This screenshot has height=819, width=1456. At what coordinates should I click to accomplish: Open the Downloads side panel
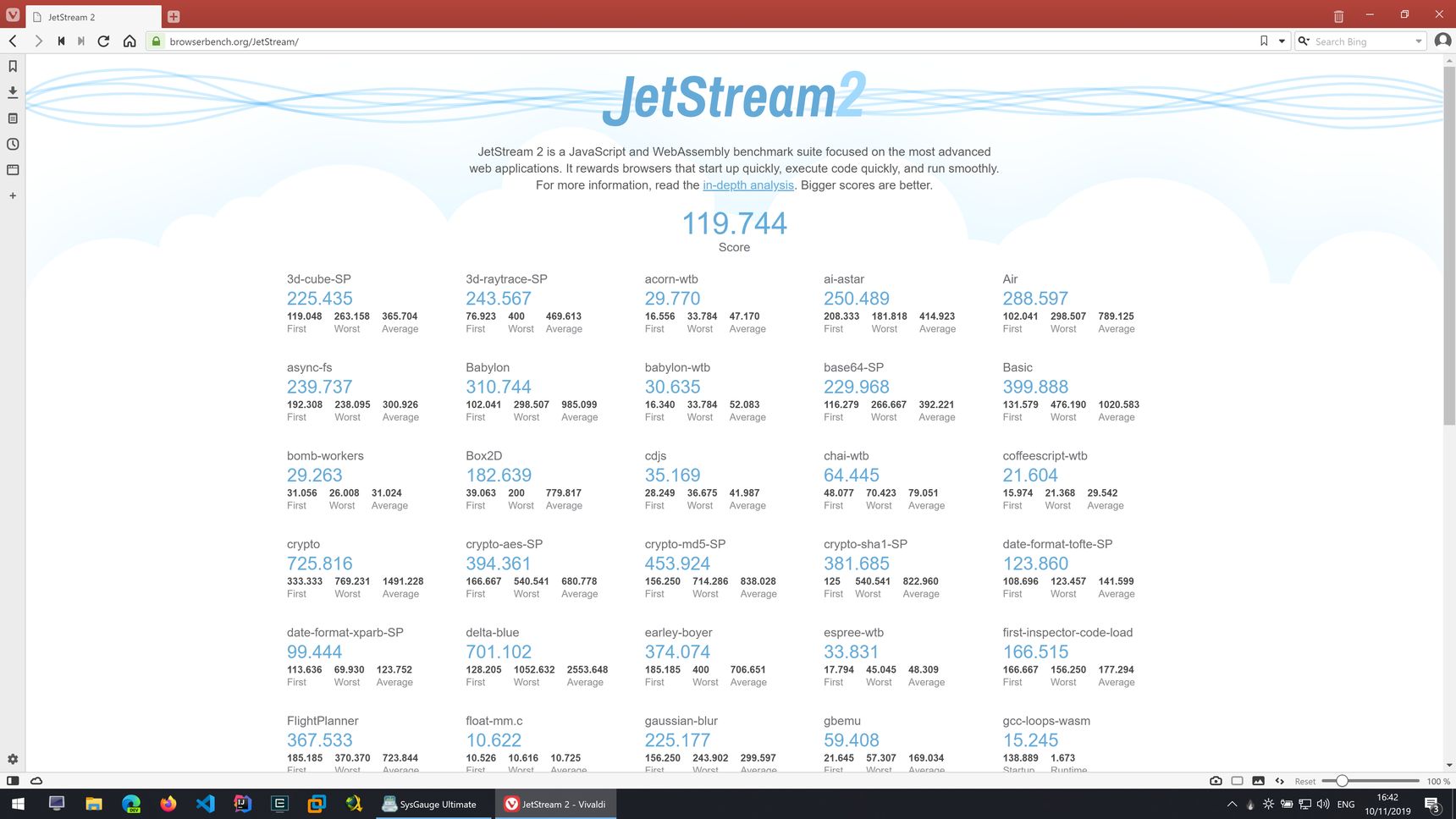[x=13, y=91]
